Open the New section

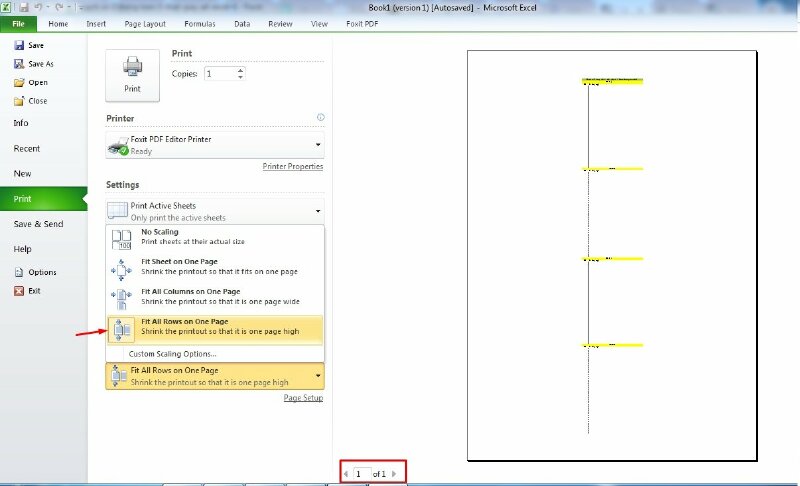(22, 173)
